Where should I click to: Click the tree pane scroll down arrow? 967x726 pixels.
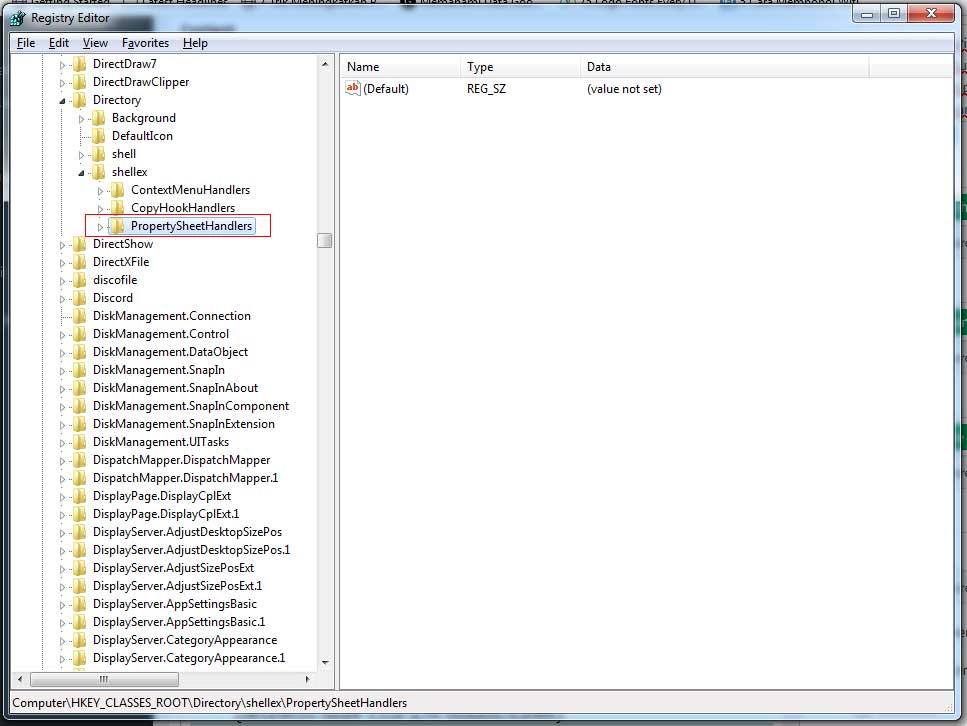325,662
